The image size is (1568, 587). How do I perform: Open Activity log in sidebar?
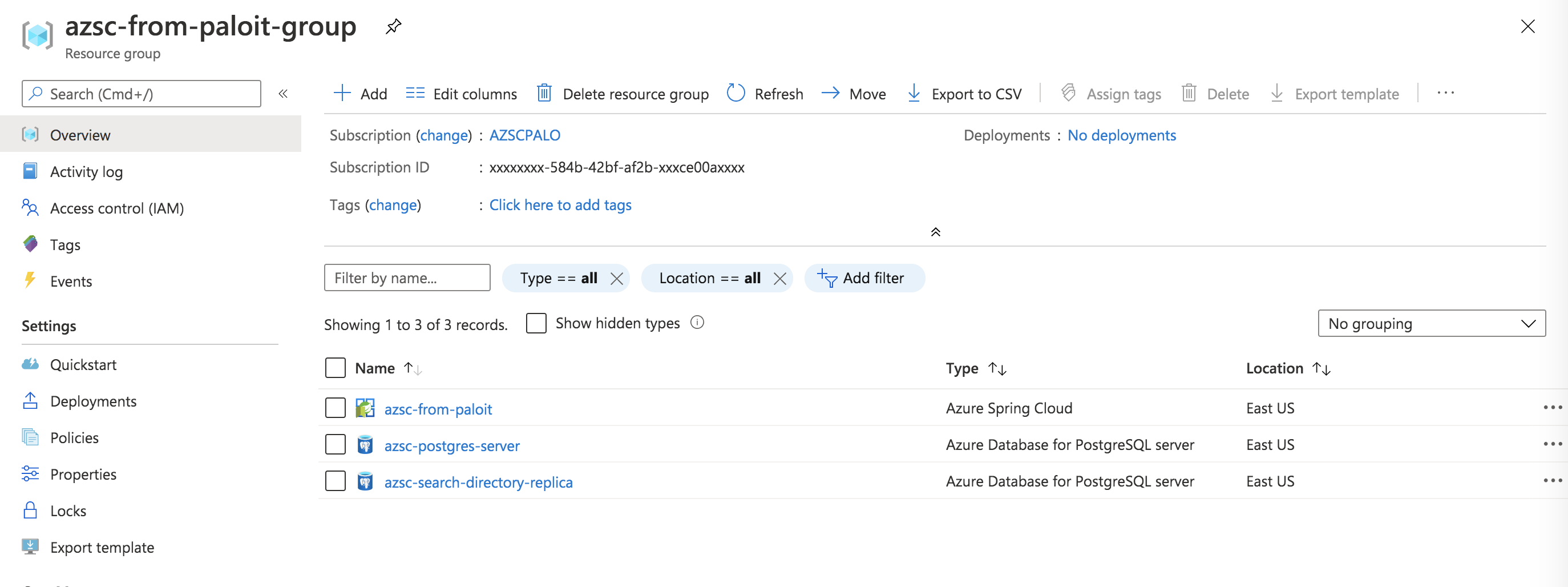(x=86, y=172)
